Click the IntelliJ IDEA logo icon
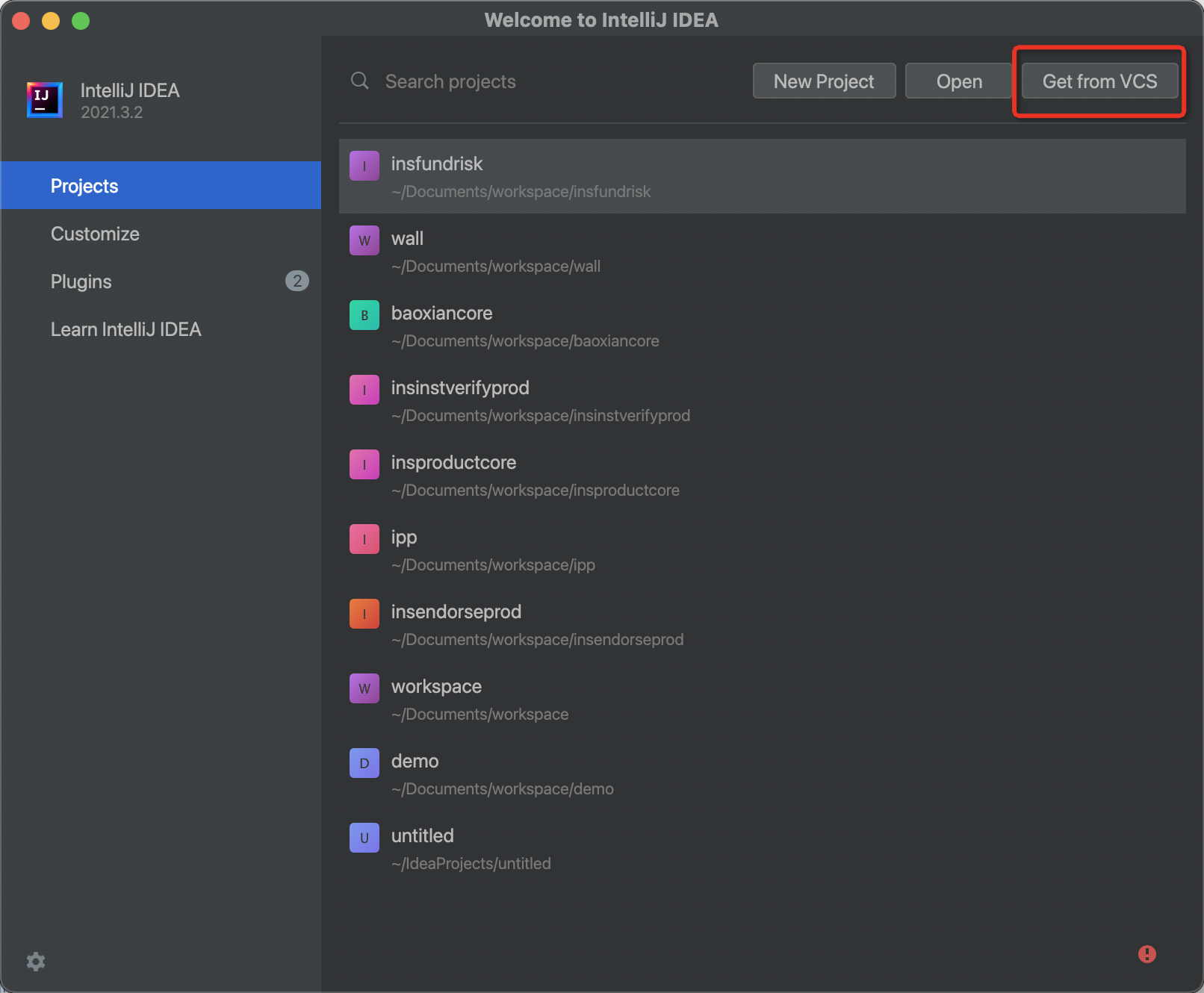The width and height of the screenshot is (1204, 993). point(44,99)
